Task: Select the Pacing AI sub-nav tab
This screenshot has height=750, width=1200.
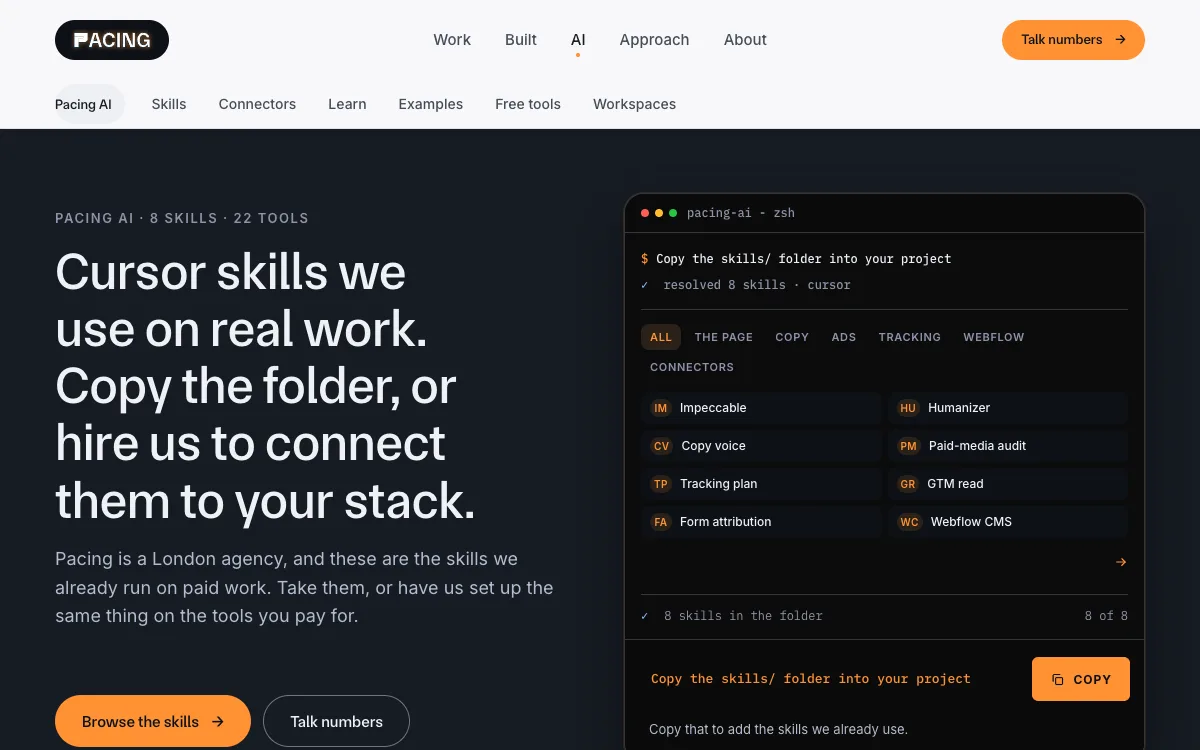Action: click(x=90, y=104)
